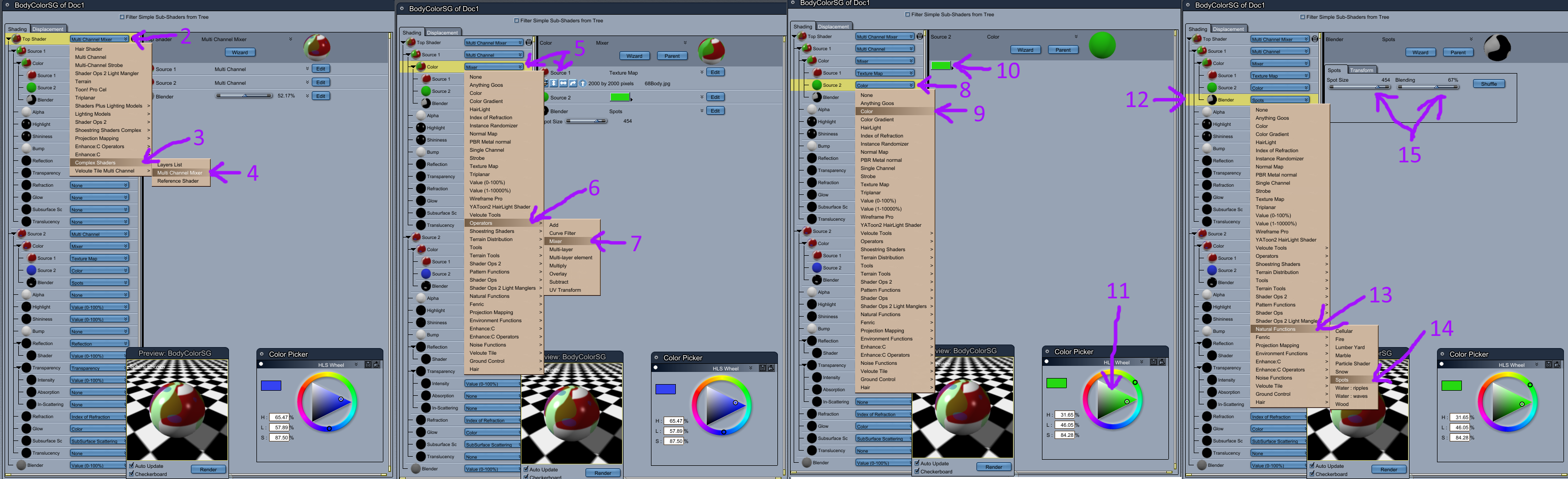Click the Blending 67% slider
Image resolution: width=1568 pixels, height=479 pixels.
[1428, 87]
